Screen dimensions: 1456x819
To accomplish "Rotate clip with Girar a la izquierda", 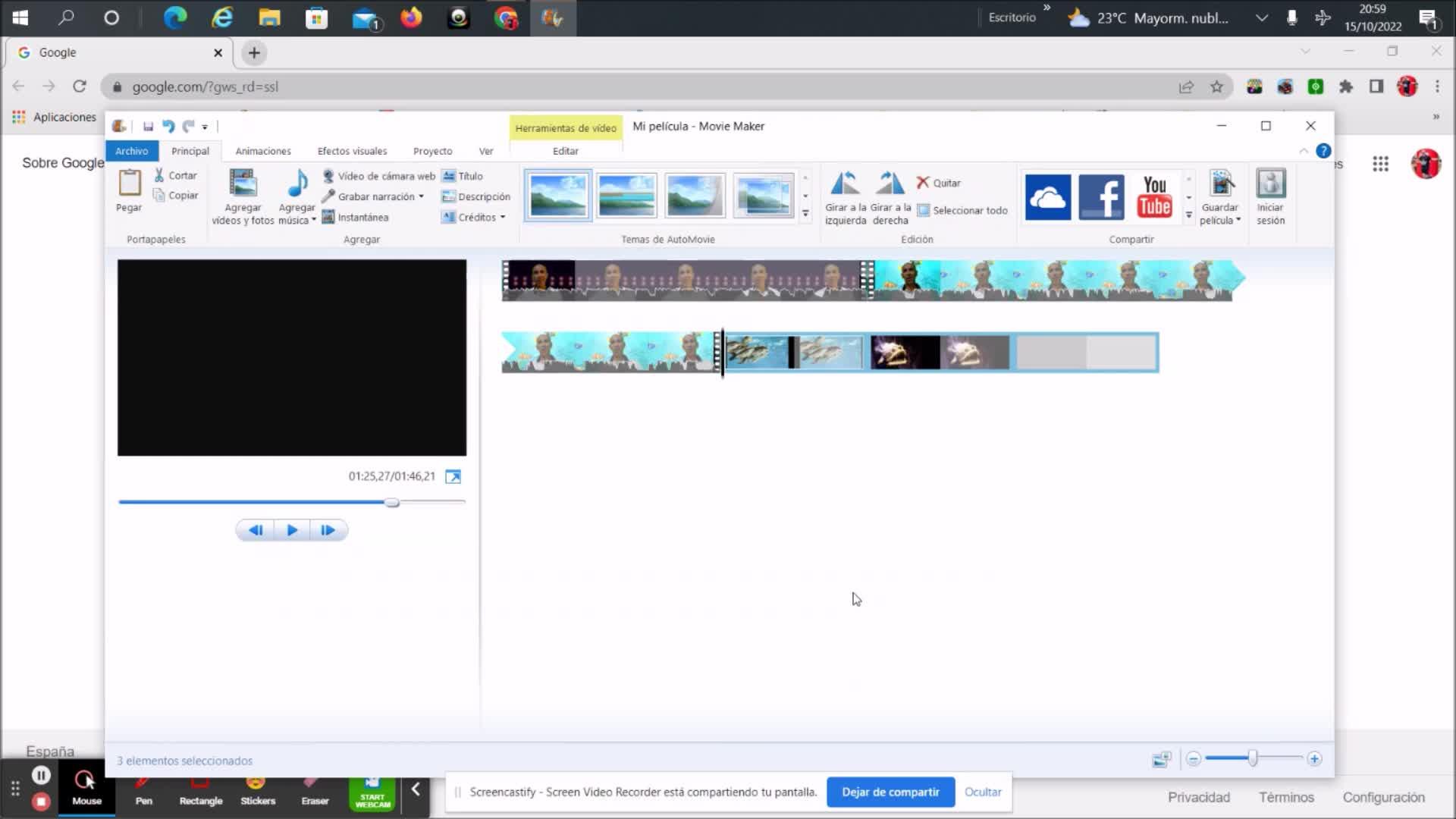I will coord(845,184).
